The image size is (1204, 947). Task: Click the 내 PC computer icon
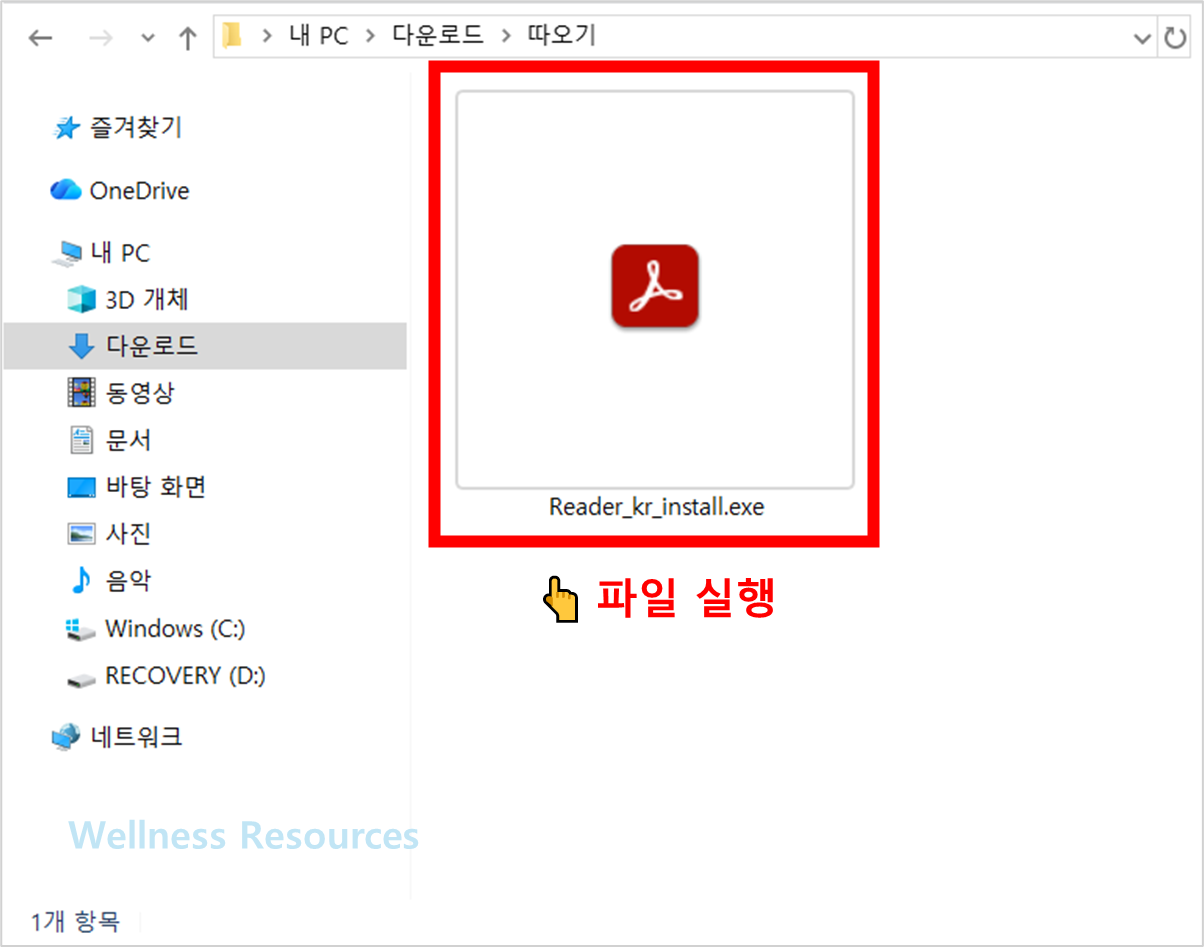click(66, 254)
